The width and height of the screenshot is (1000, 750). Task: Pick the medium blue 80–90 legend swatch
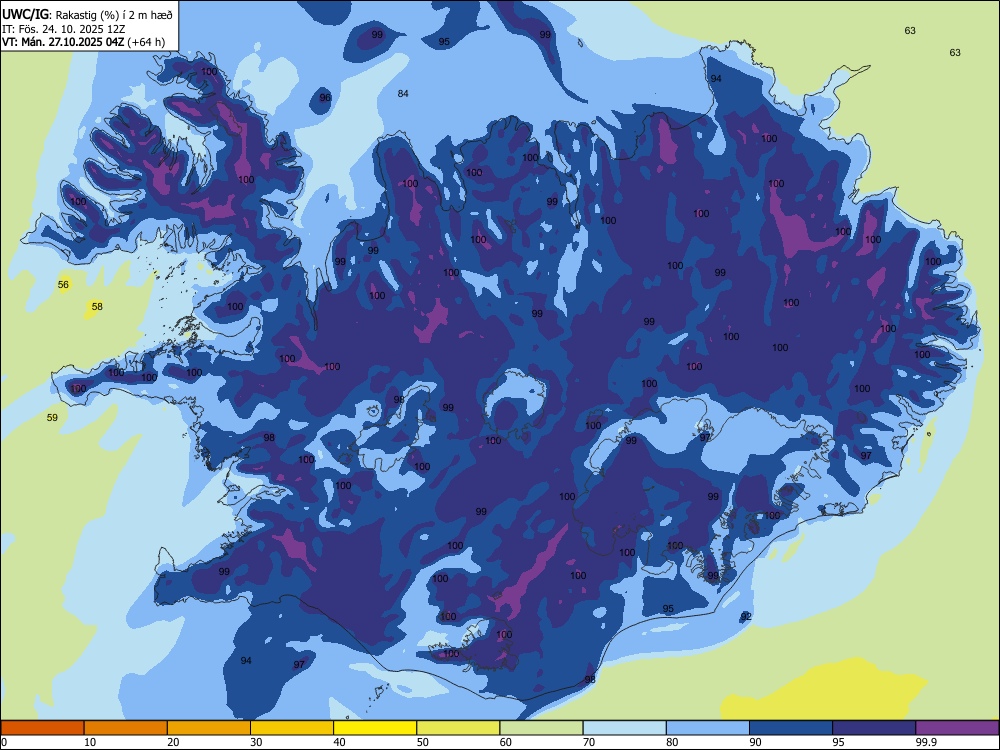coord(707,728)
